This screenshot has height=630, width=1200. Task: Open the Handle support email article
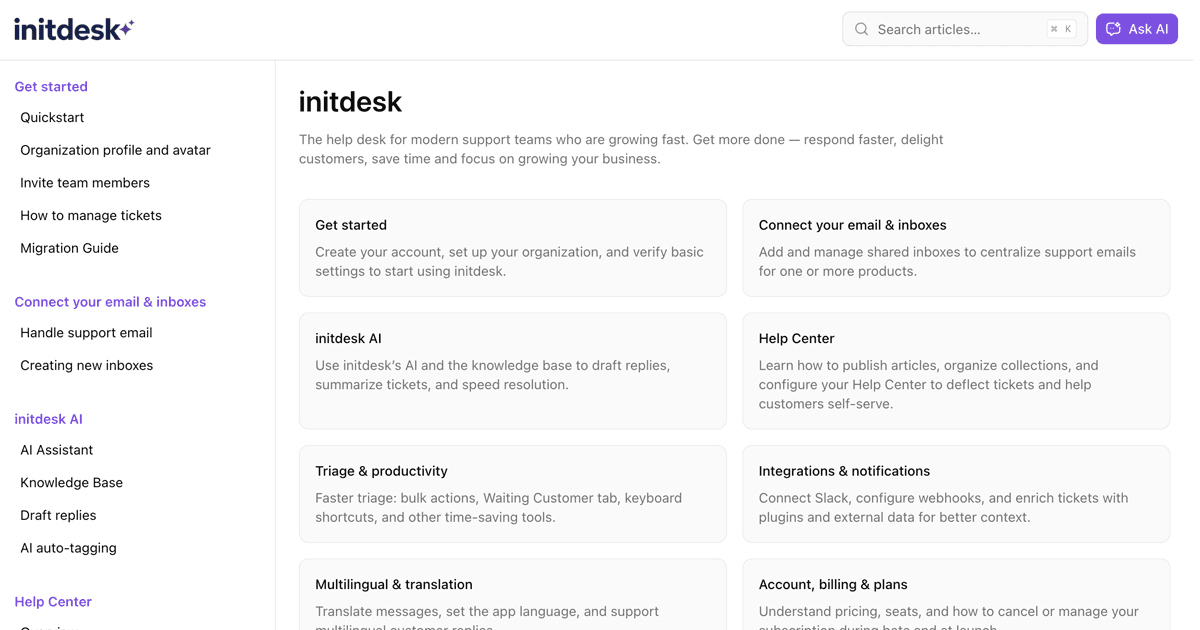[86, 332]
